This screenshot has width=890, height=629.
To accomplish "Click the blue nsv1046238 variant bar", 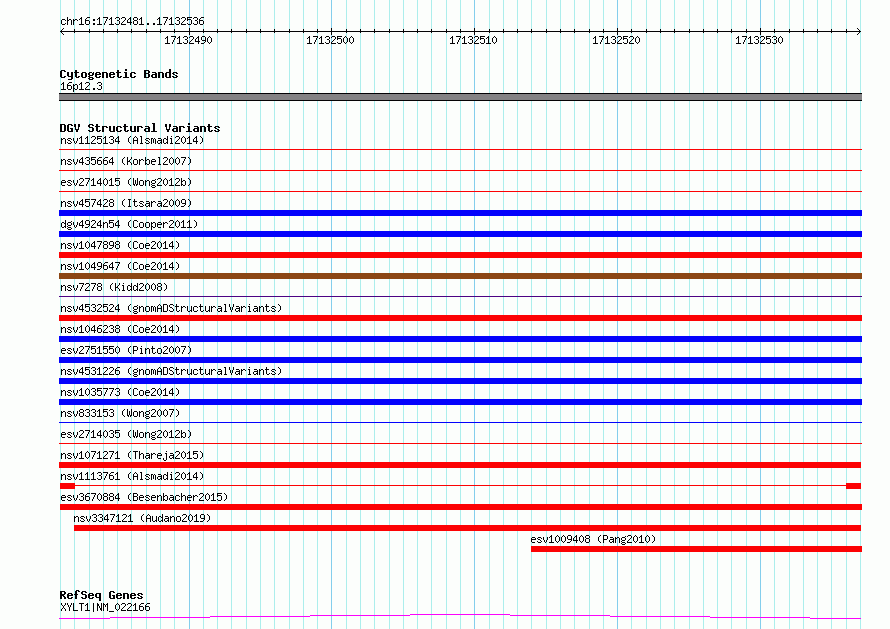I will tap(460, 339).
